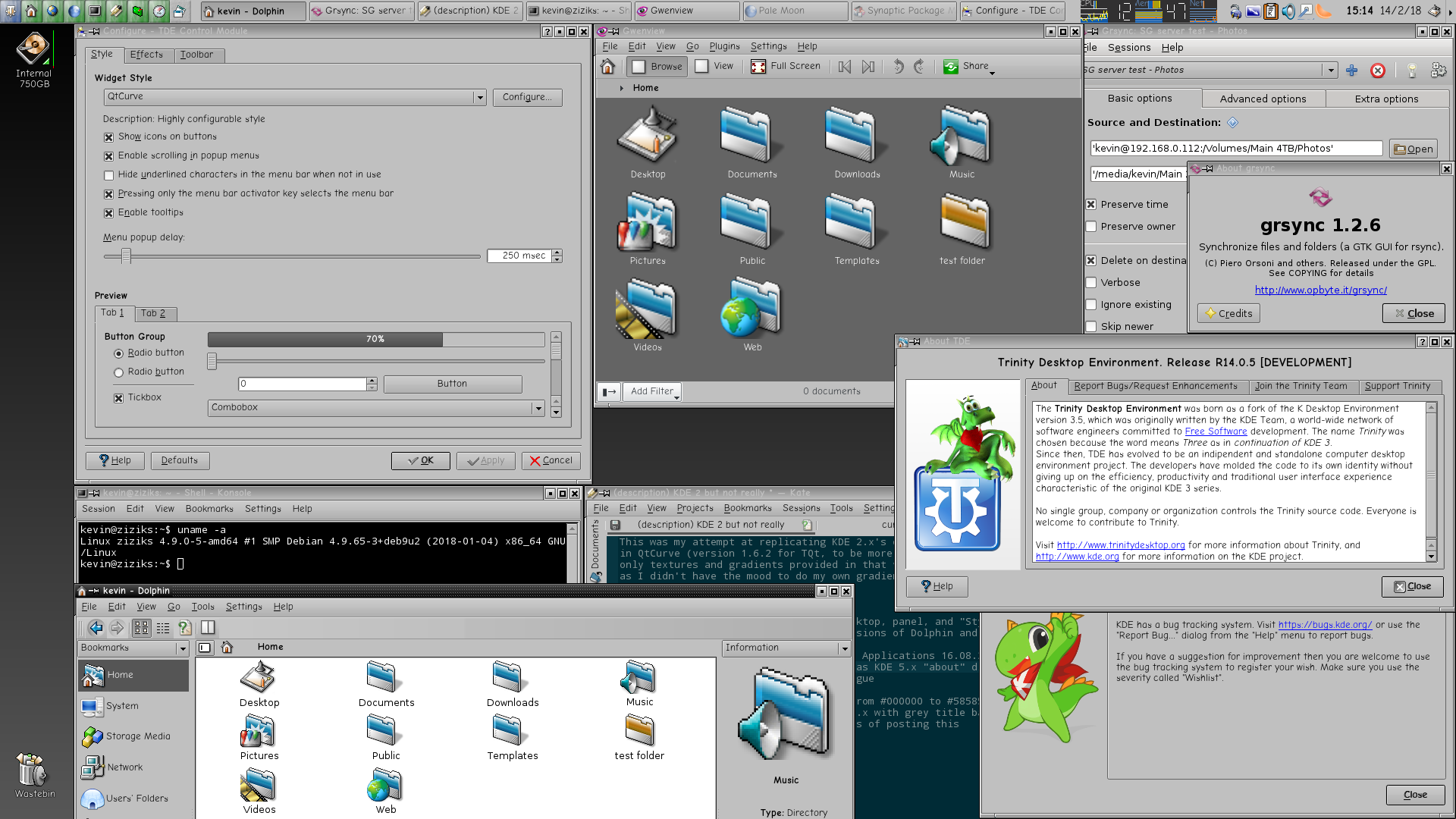The image size is (1456, 819).
Task: Toggle Show icons on buttons checkbox
Action: point(108,137)
